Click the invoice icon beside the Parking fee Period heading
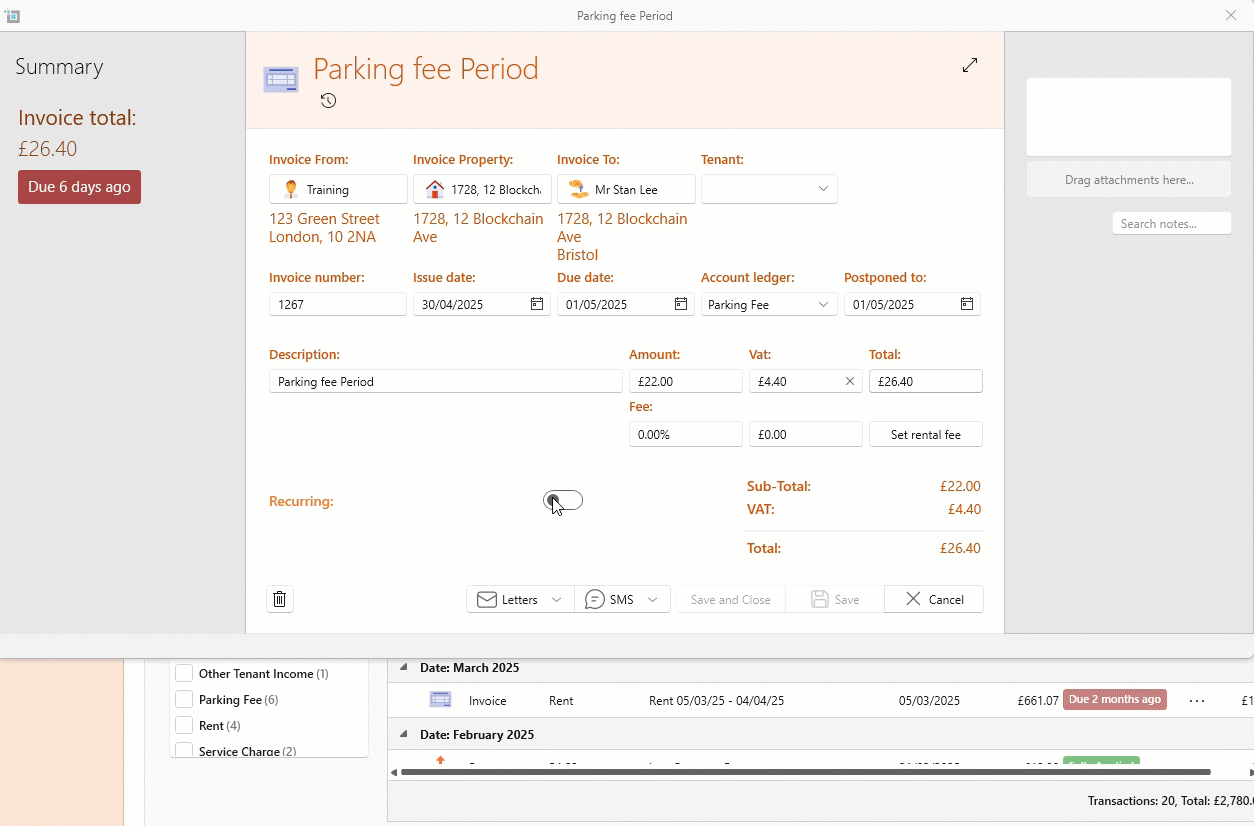Viewport: 1254px width, 826px height. (x=281, y=80)
